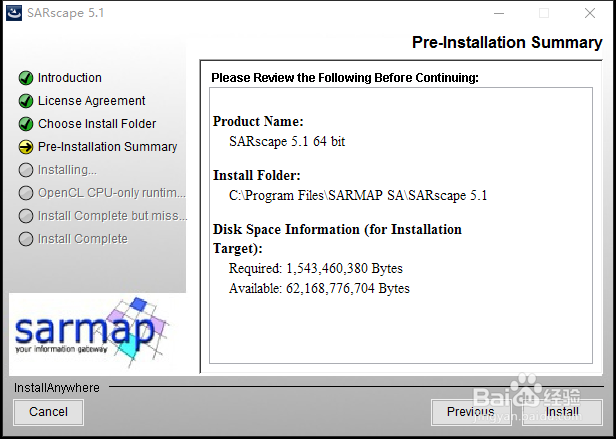The height and width of the screenshot is (439, 616).
Task: Select the final Install Complete step label
Action: click(83, 239)
